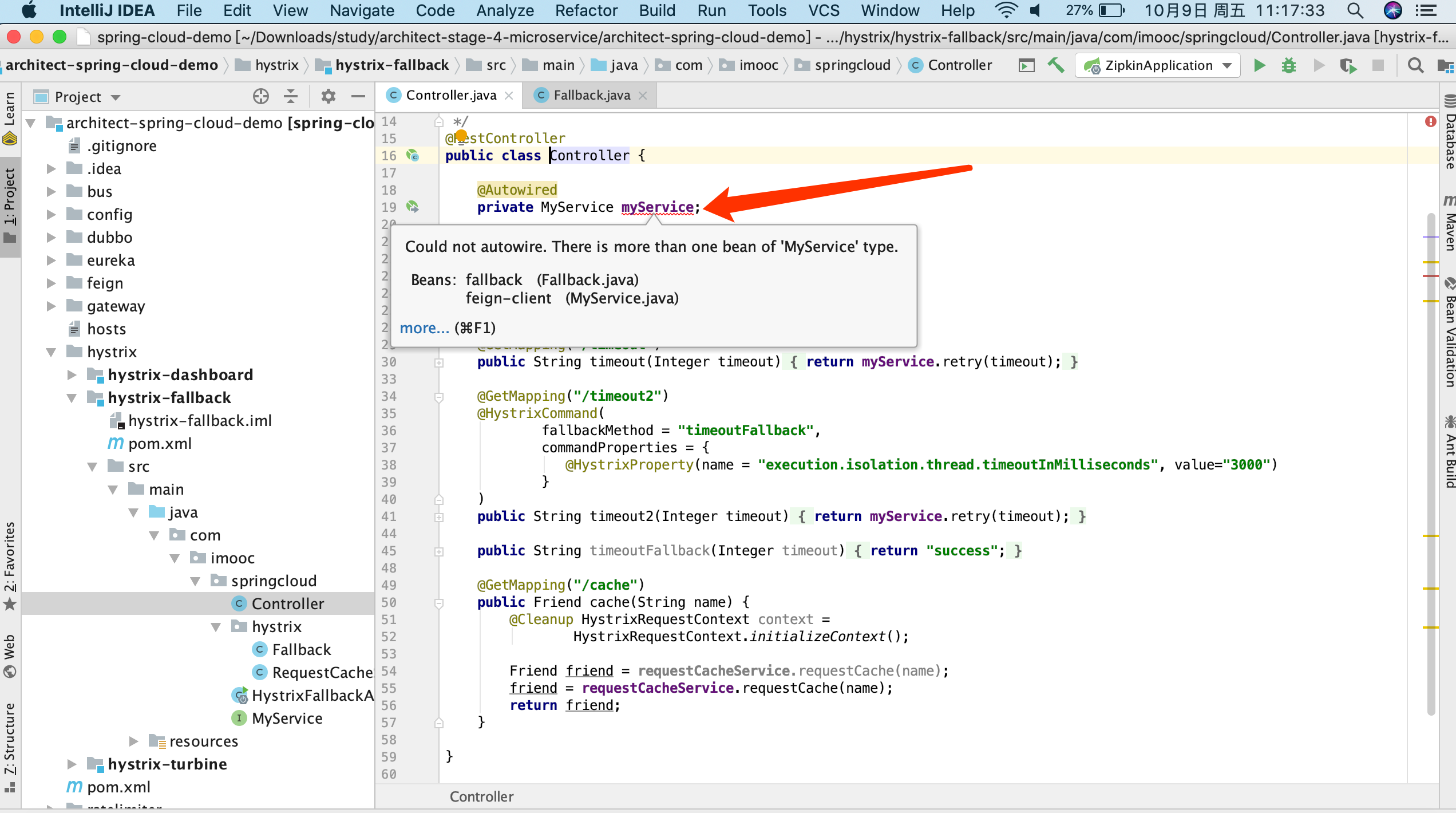Unfold timeout method at line 30
The image size is (1456, 813).
coord(439,362)
